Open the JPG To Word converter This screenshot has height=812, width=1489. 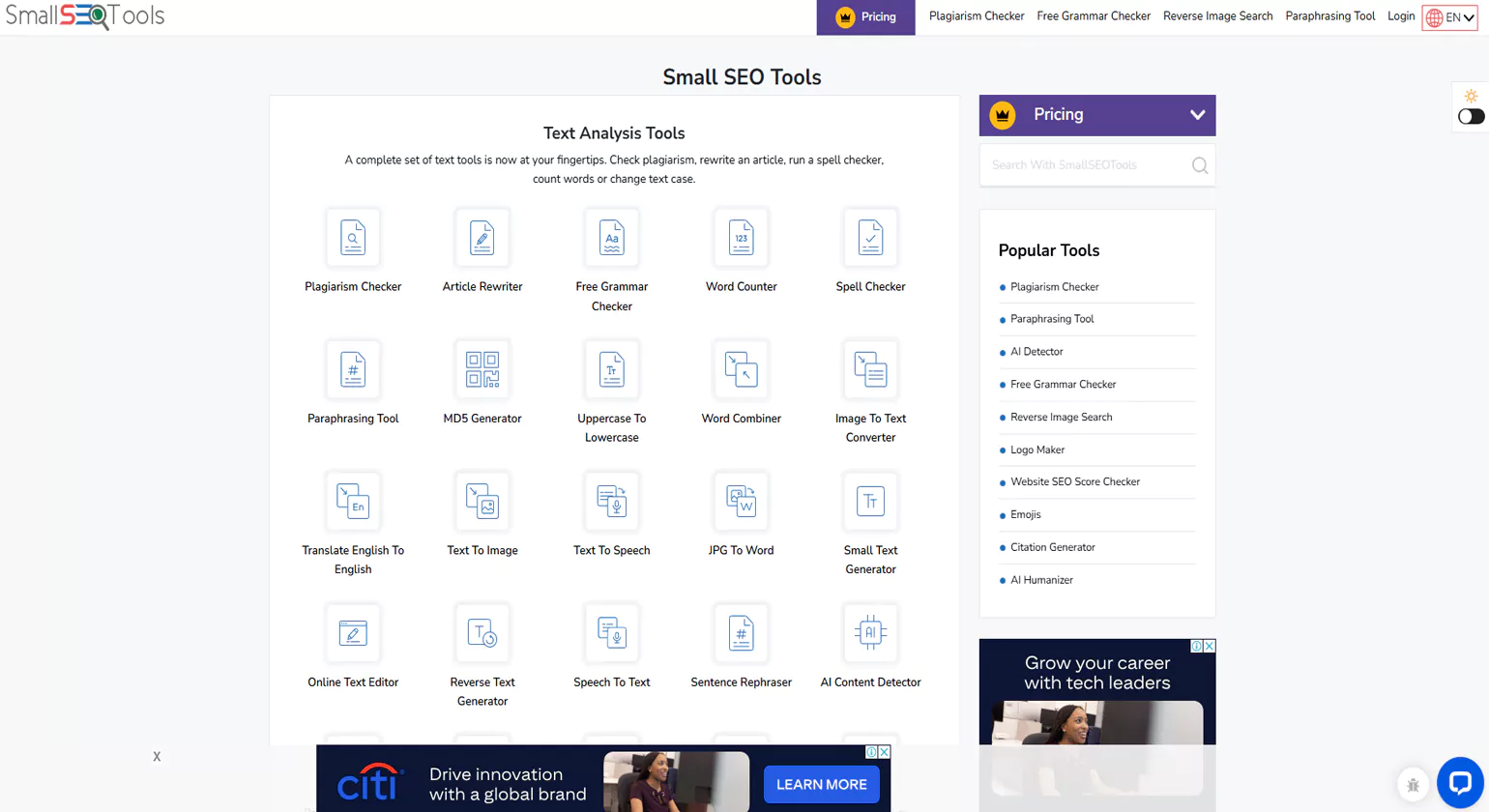click(741, 501)
